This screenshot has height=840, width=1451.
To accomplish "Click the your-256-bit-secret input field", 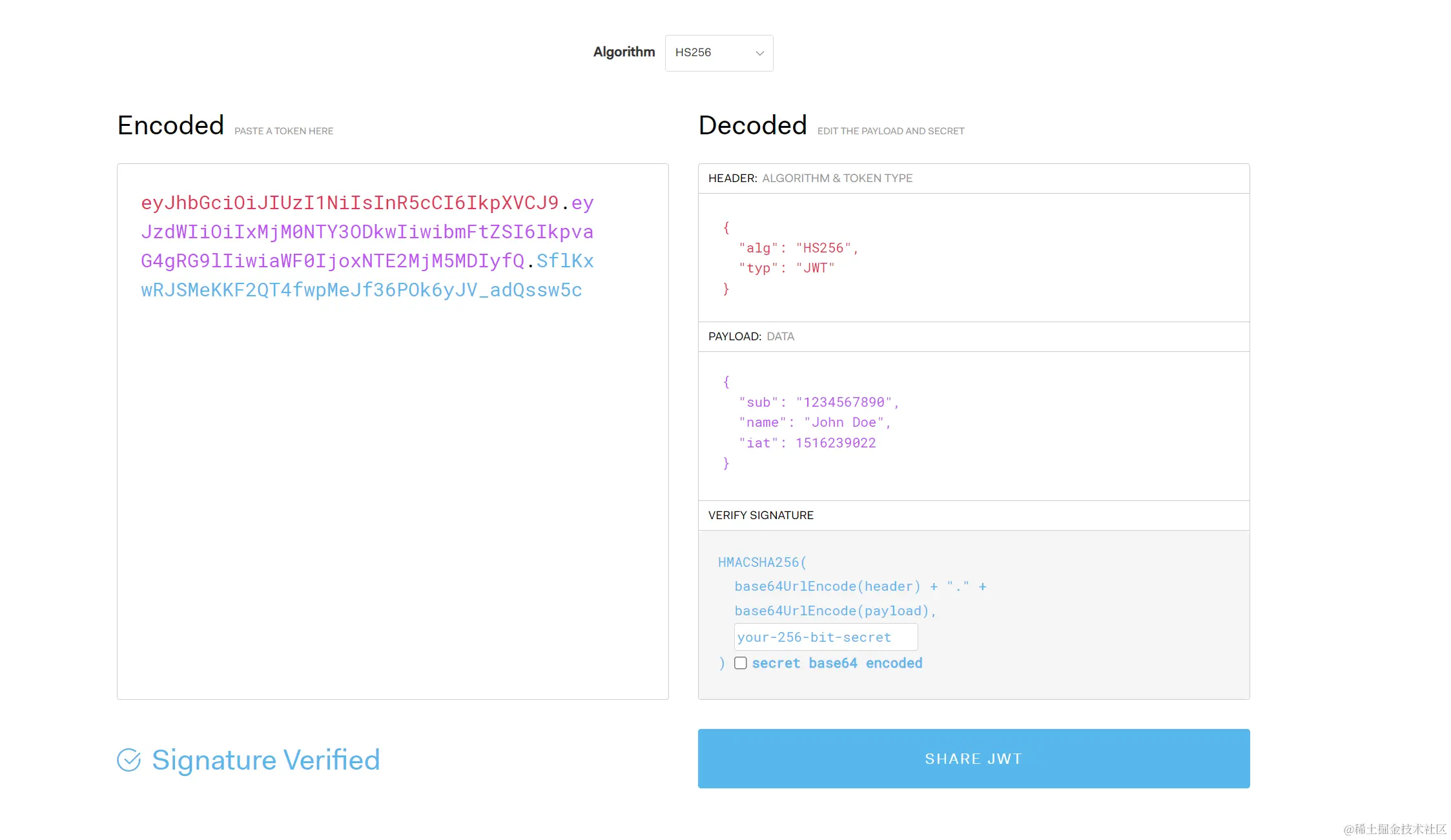I will point(825,637).
